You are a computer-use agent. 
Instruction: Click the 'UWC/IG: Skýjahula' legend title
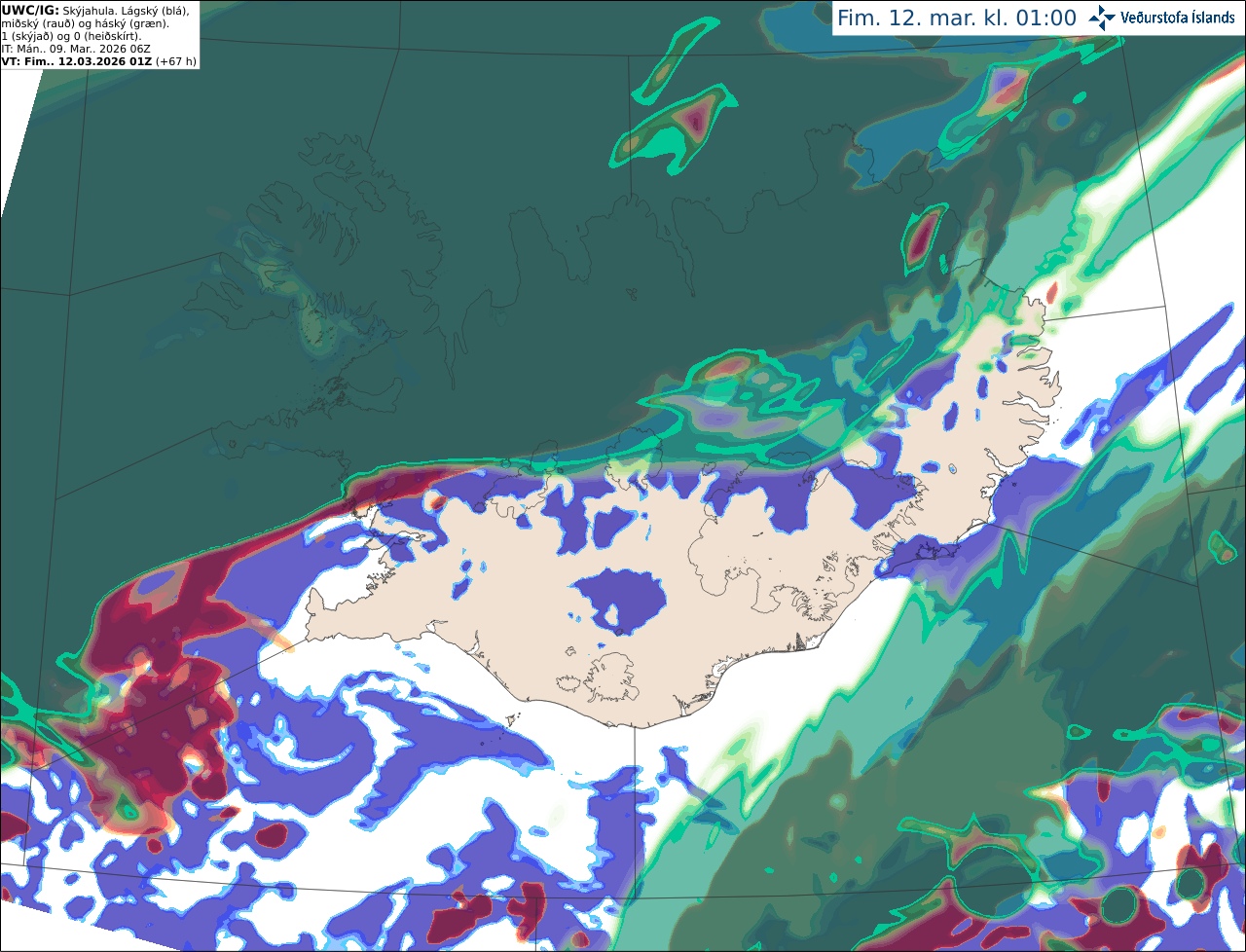pyautogui.click(x=59, y=10)
